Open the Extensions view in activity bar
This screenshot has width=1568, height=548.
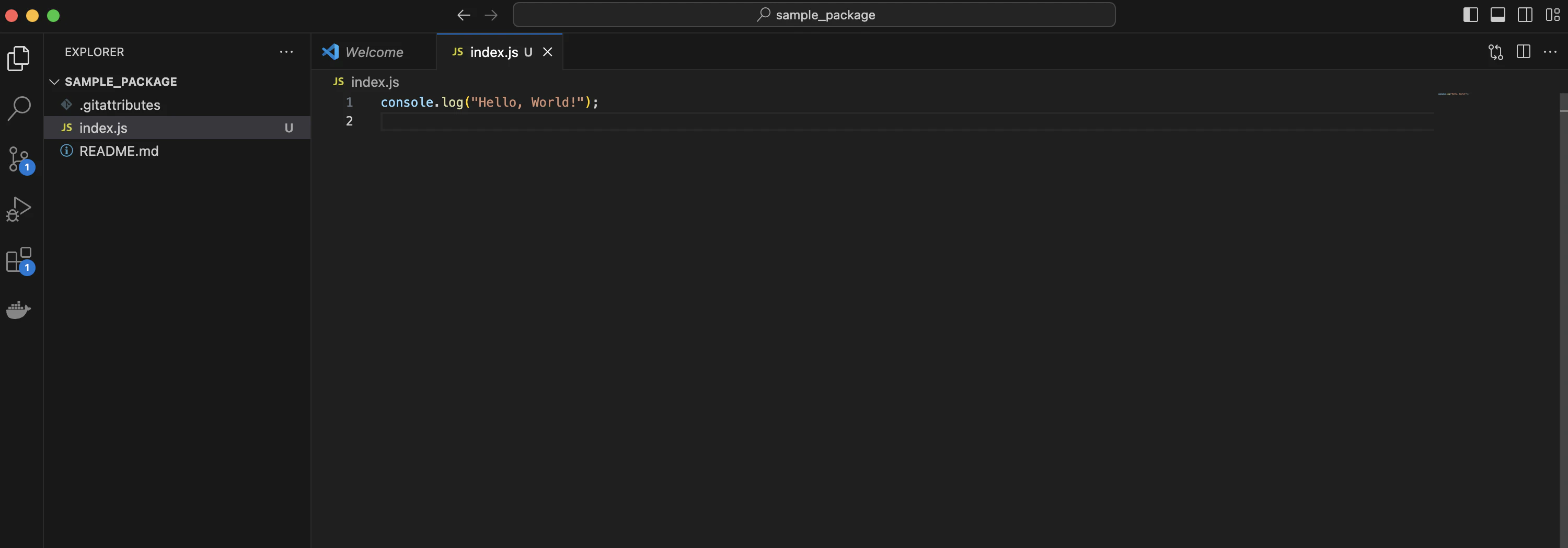pos(20,260)
